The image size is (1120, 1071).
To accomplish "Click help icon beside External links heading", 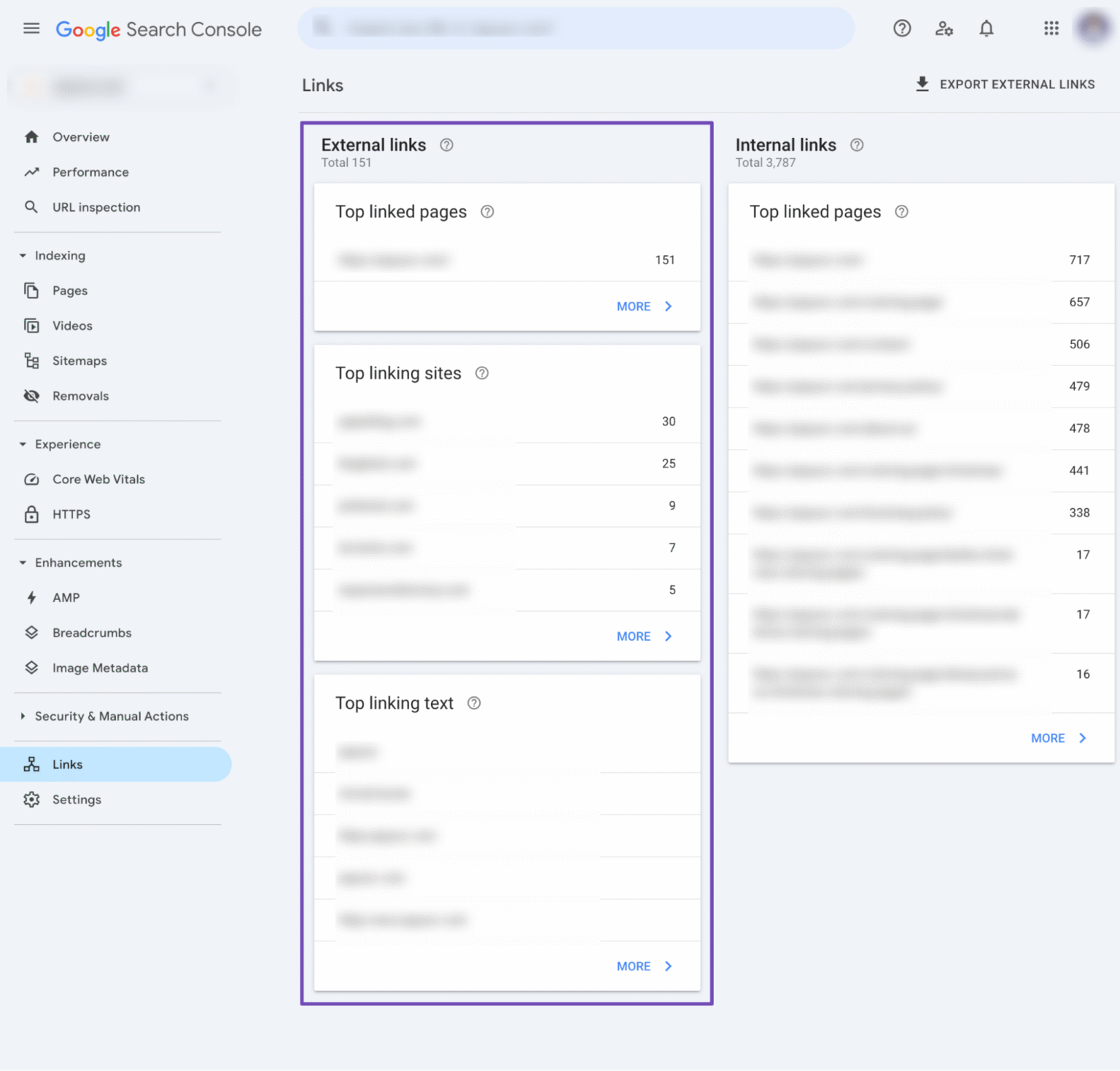I will click(x=446, y=145).
